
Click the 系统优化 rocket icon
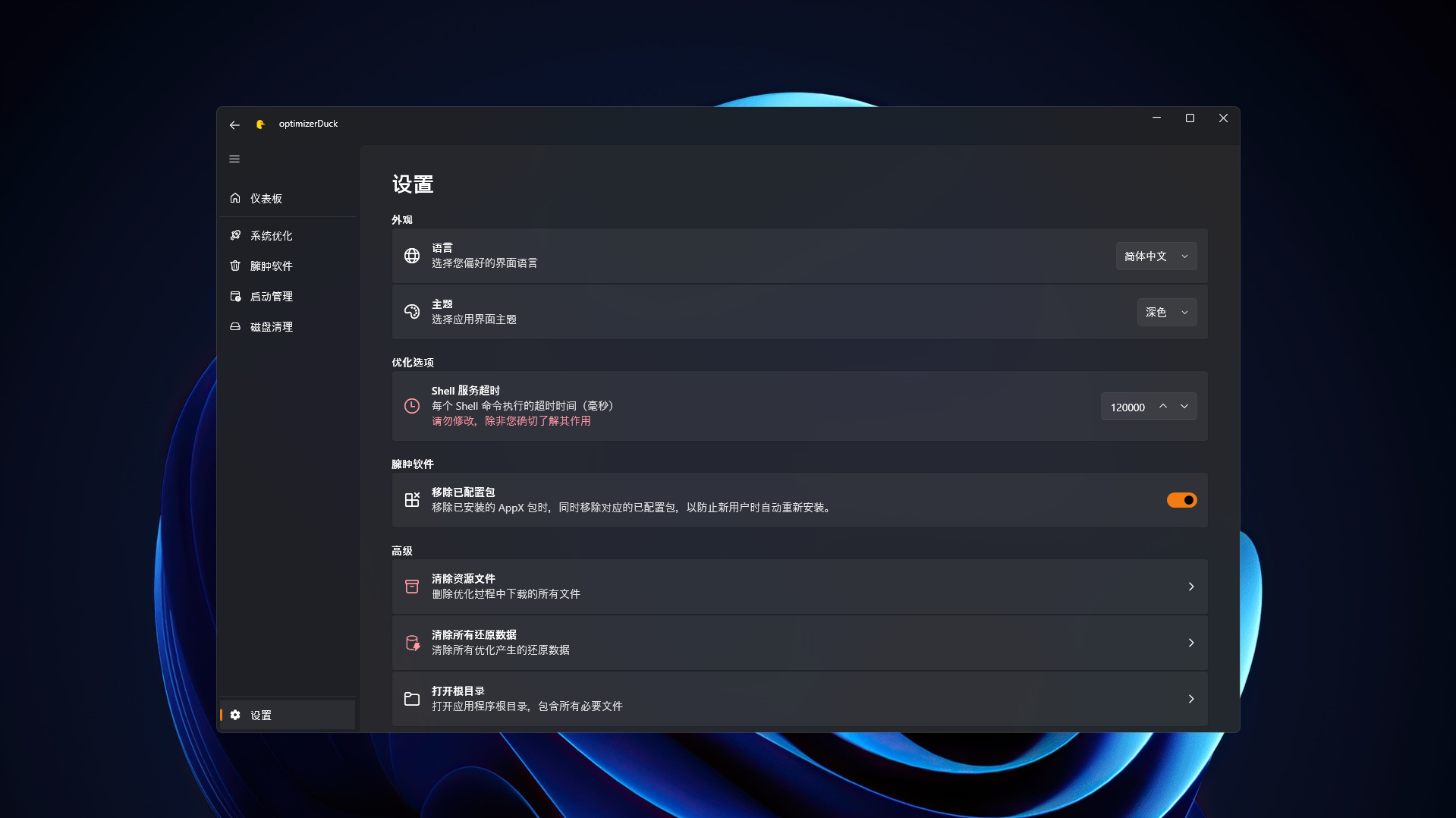click(236, 235)
